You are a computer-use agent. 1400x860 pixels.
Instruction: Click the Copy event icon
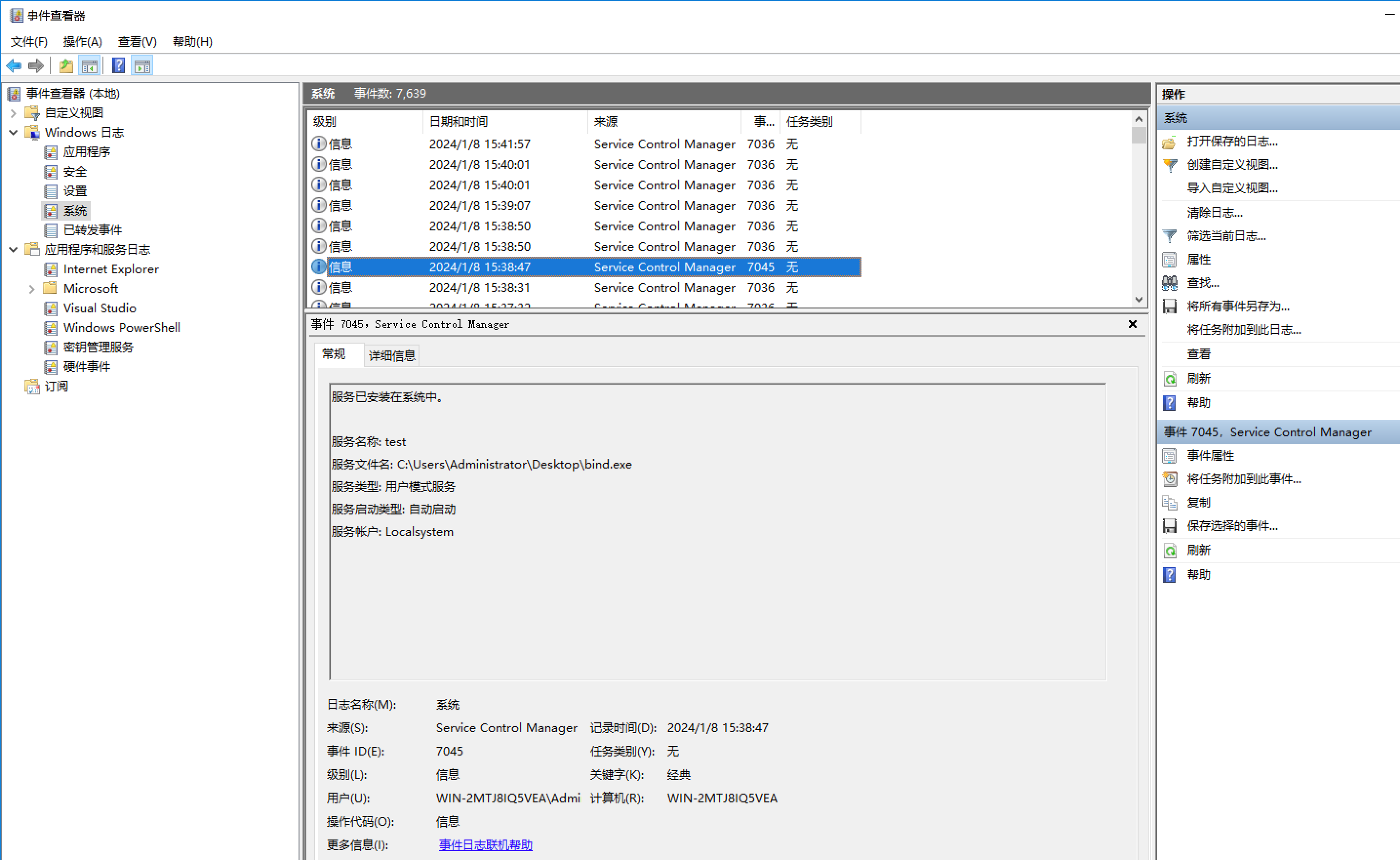1169,503
